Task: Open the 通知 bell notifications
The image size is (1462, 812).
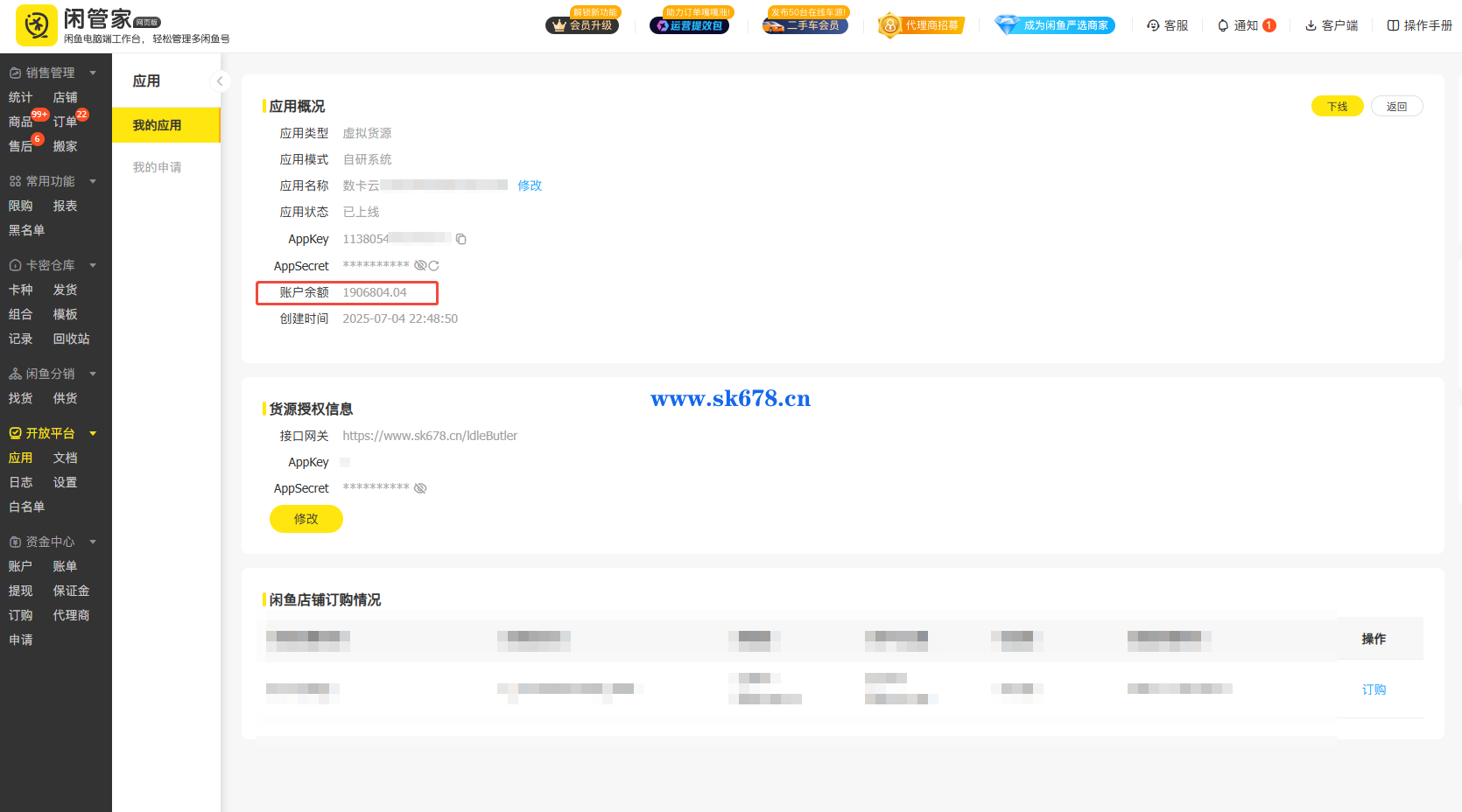Action: [1245, 25]
